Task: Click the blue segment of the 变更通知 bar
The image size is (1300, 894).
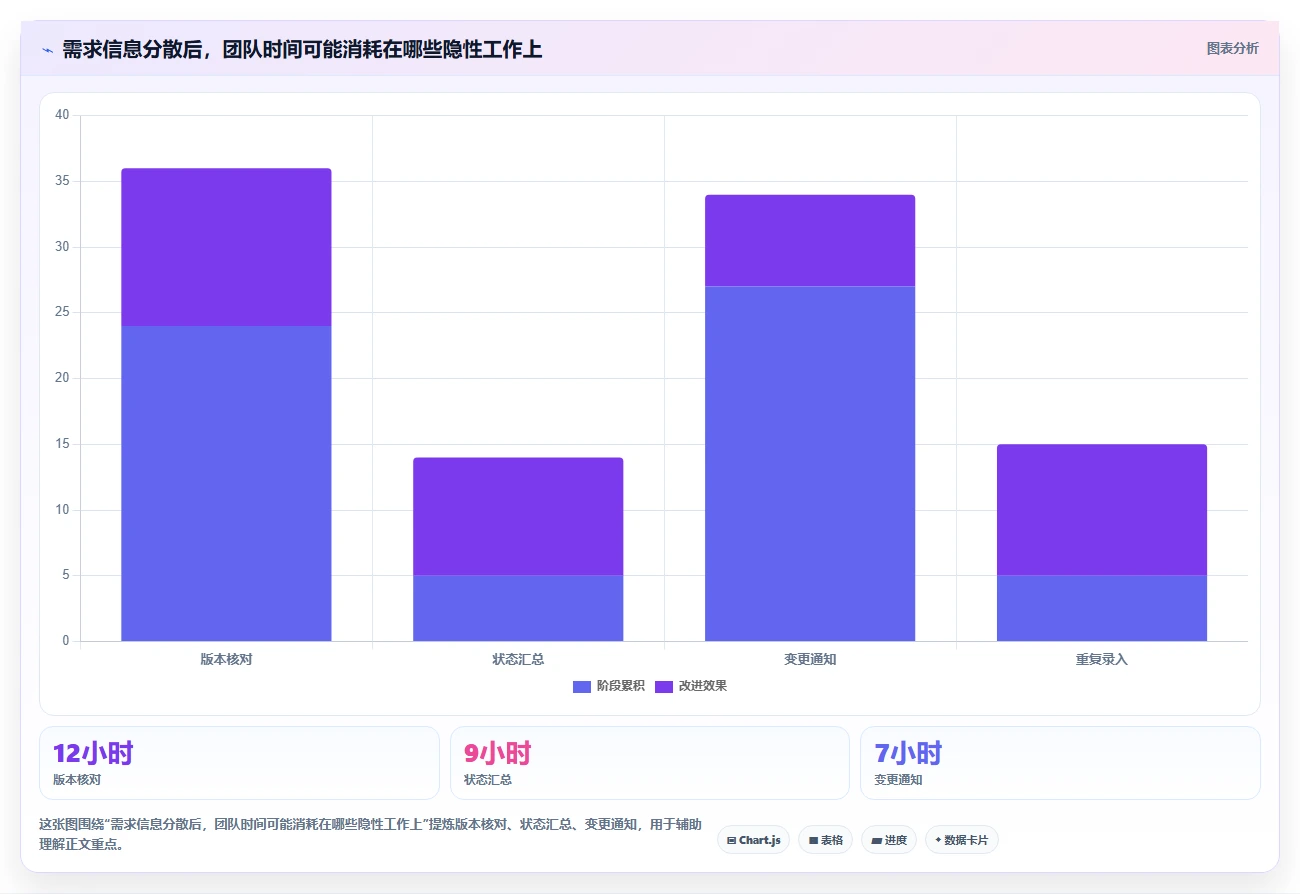Action: click(810, 463)
